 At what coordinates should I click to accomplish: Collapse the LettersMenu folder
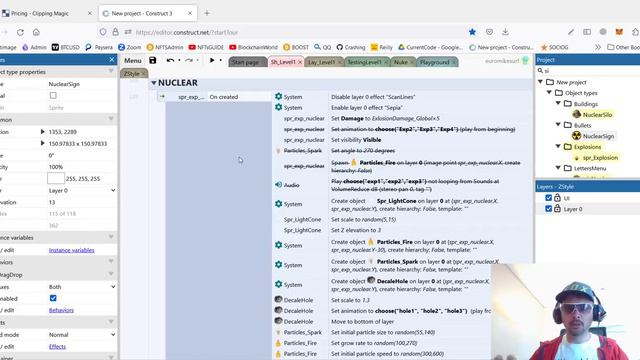point(558,167)
